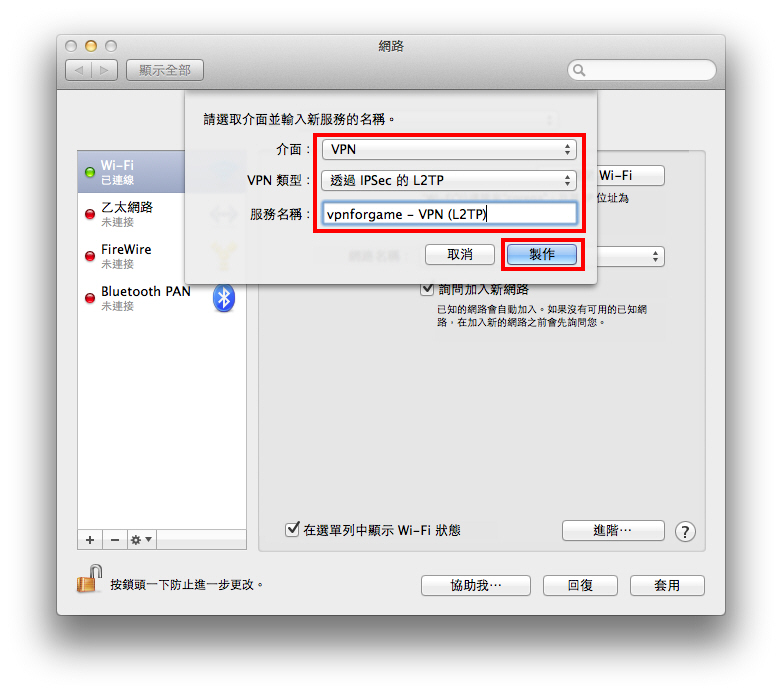
Task: Open the network name dropdown behind the dialog
Action: (631, 257)
